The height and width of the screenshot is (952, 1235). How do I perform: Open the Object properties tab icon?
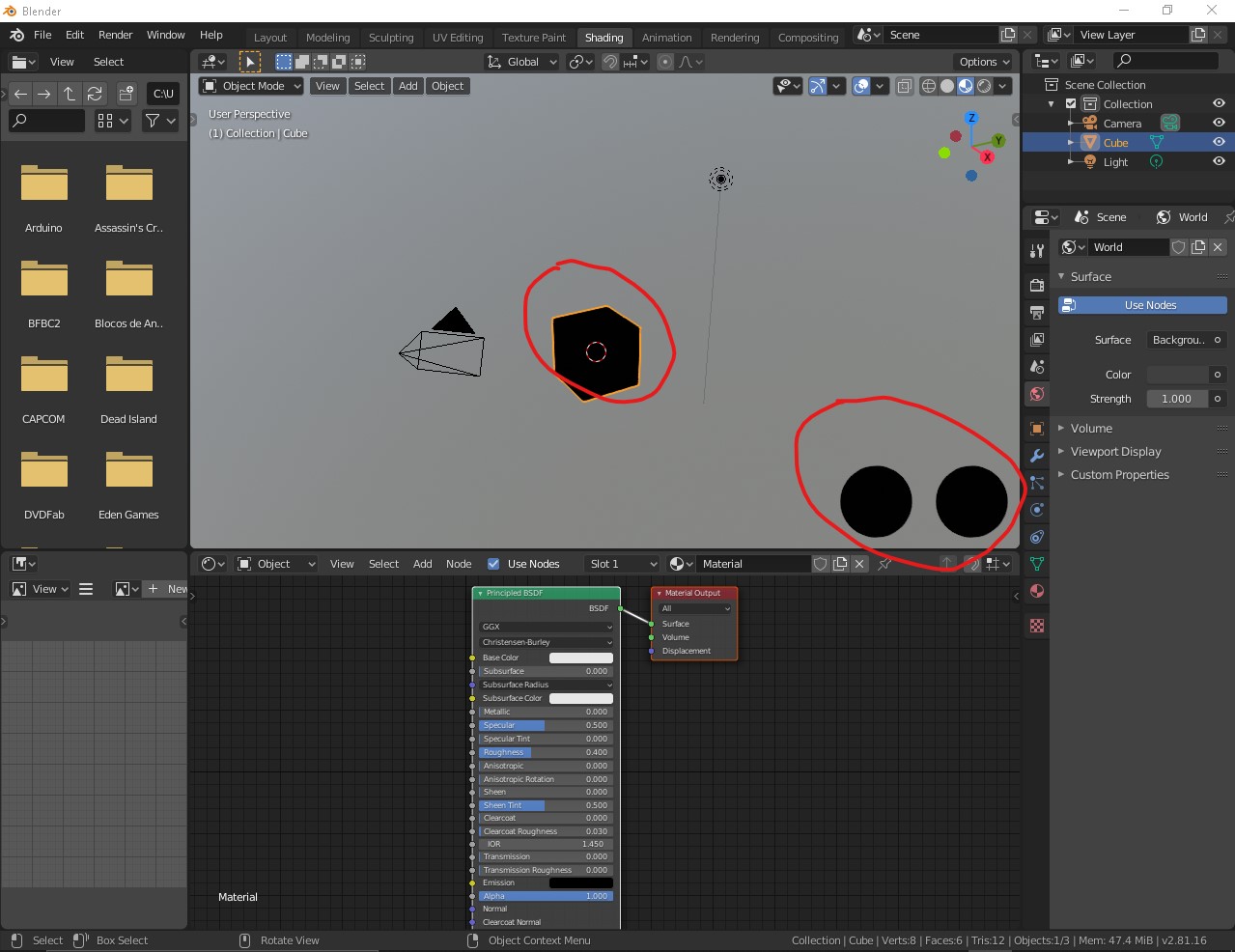point(1037,429)
